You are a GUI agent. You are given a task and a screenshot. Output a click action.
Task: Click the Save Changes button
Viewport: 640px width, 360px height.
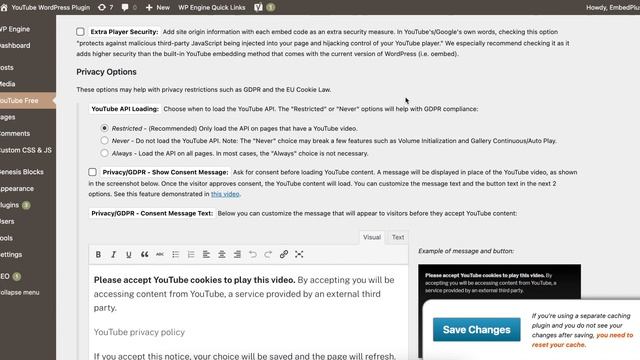(x=476, y=329)
